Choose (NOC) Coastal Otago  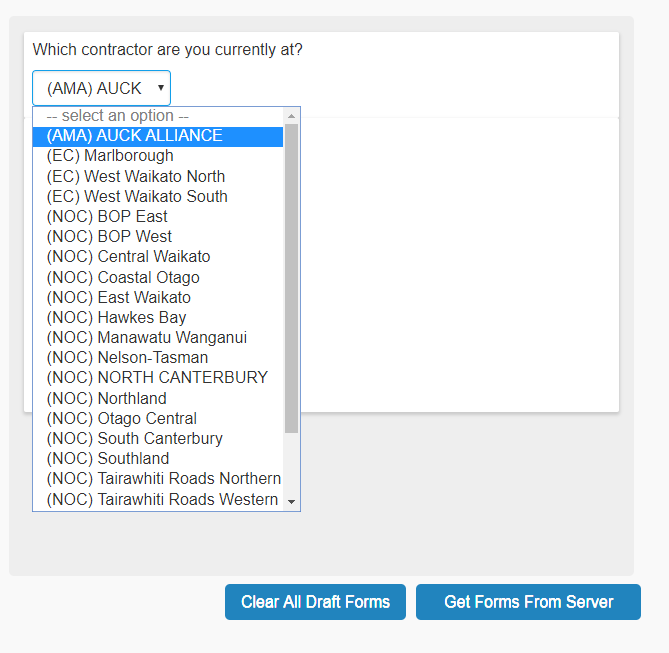123,277
